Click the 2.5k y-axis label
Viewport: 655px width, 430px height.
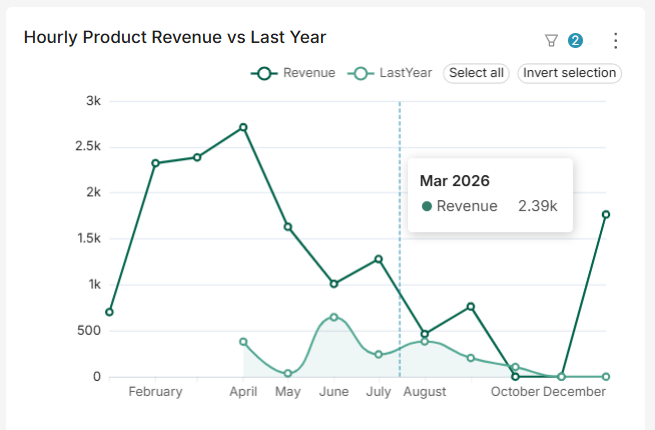[88, 146]
